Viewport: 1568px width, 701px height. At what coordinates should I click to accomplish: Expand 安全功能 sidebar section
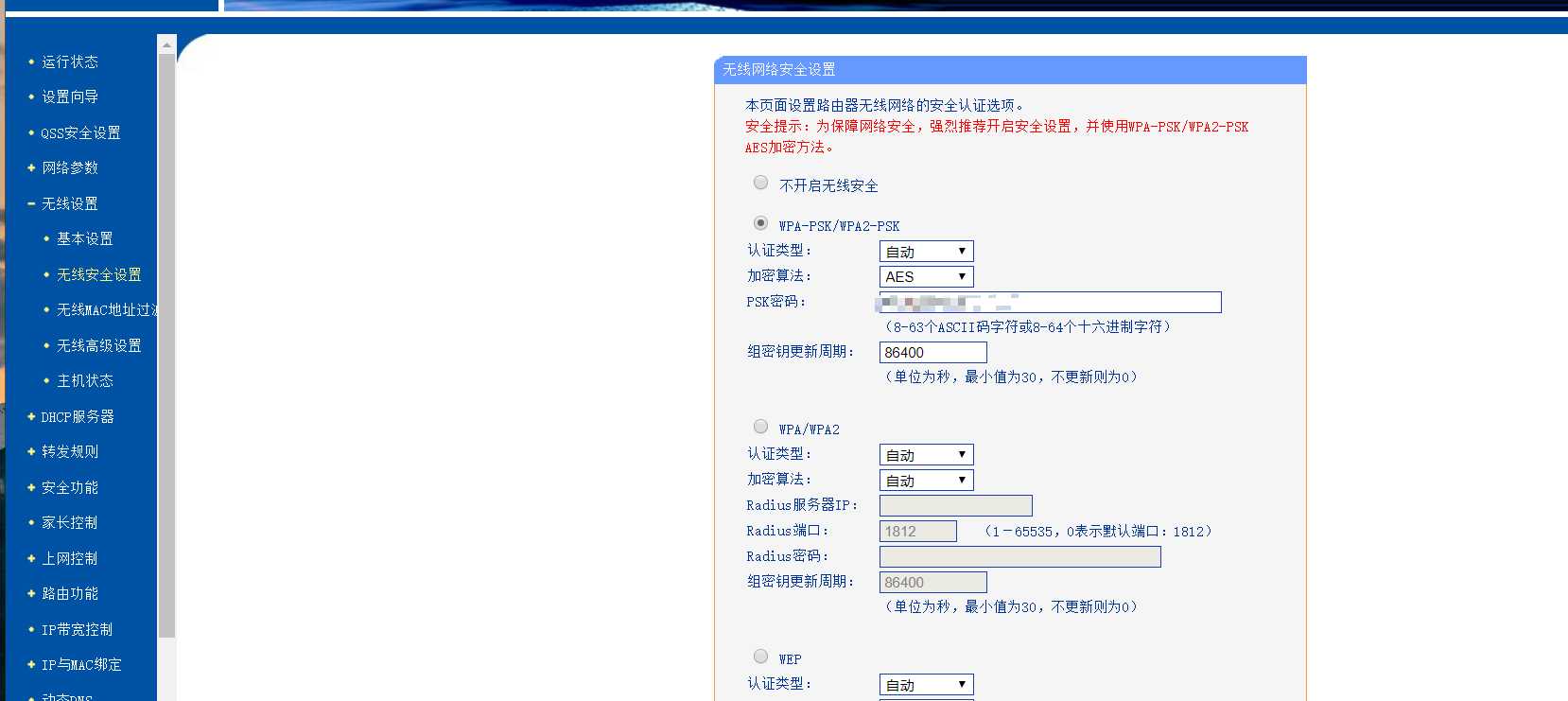tap(70, 487)
